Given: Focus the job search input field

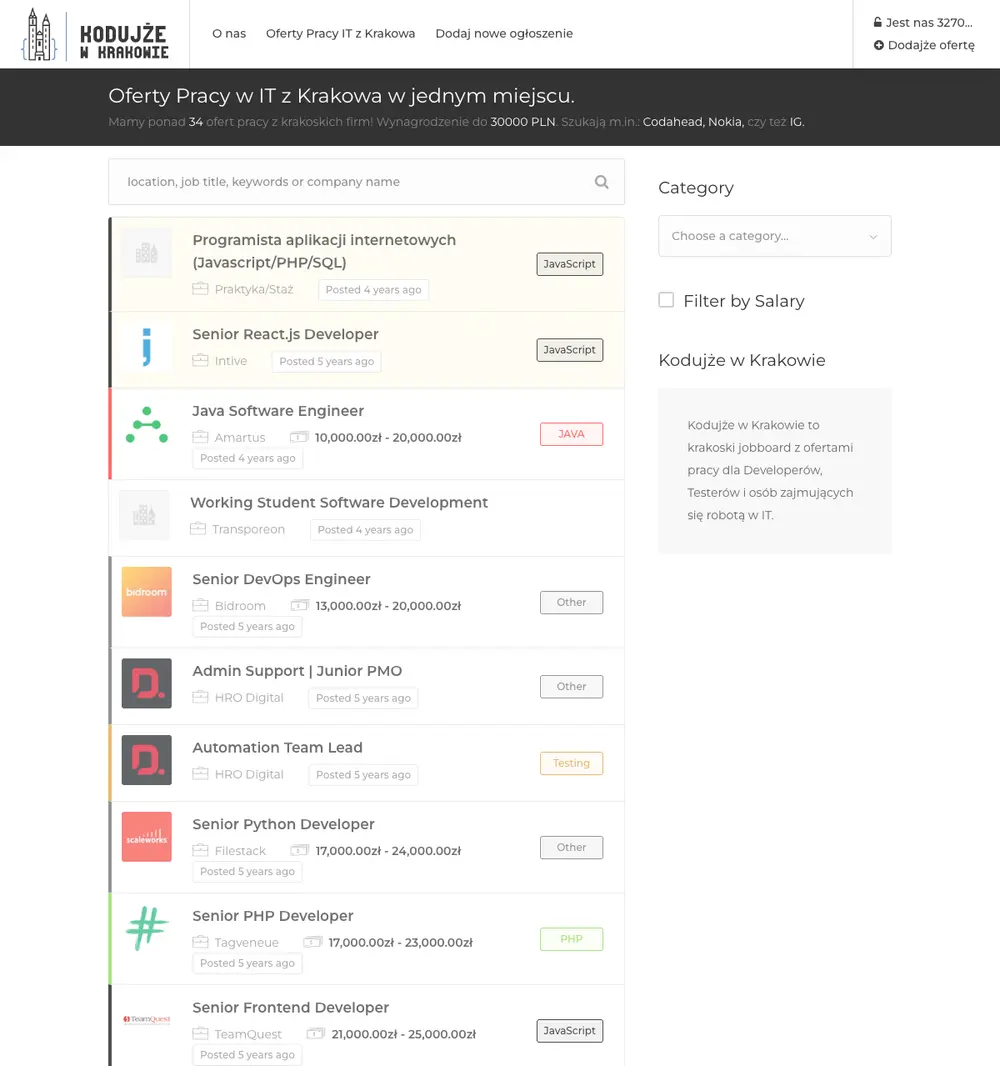Looking at the screenshot, I should coord(366,182).
